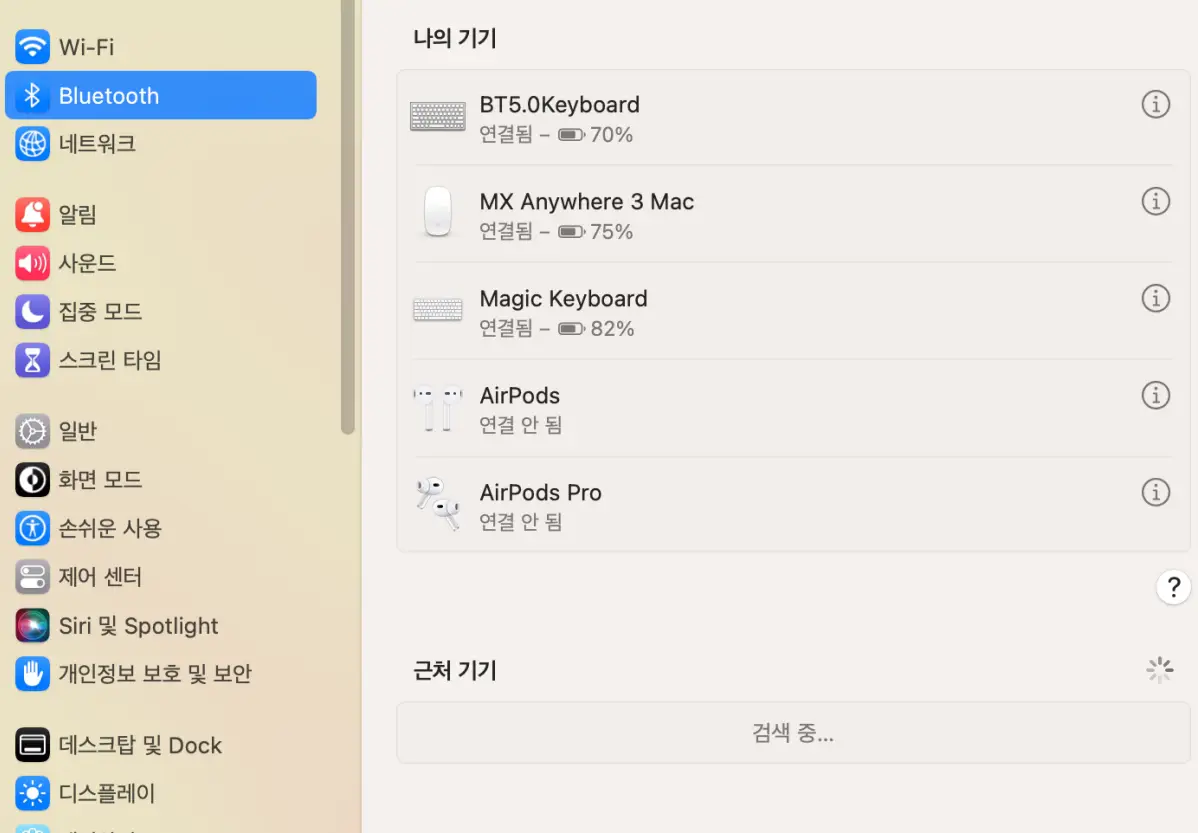Select the 알림 sidebar label
Screen dimensions: 1198x833
pyautogui.click(x=78, y=215)
